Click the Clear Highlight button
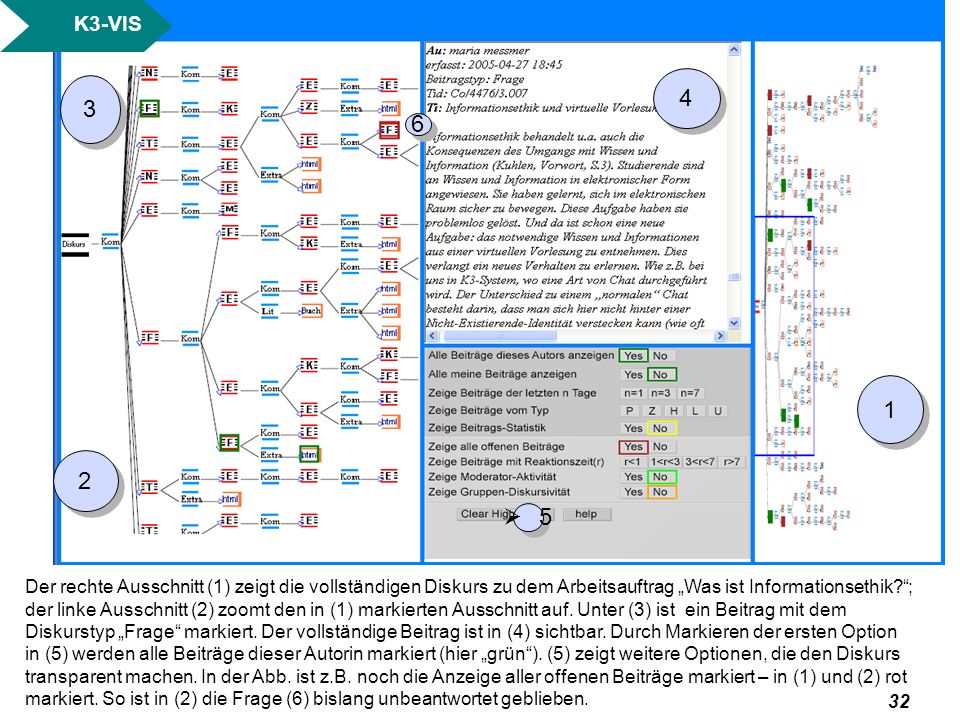 (x=505, y=514)
